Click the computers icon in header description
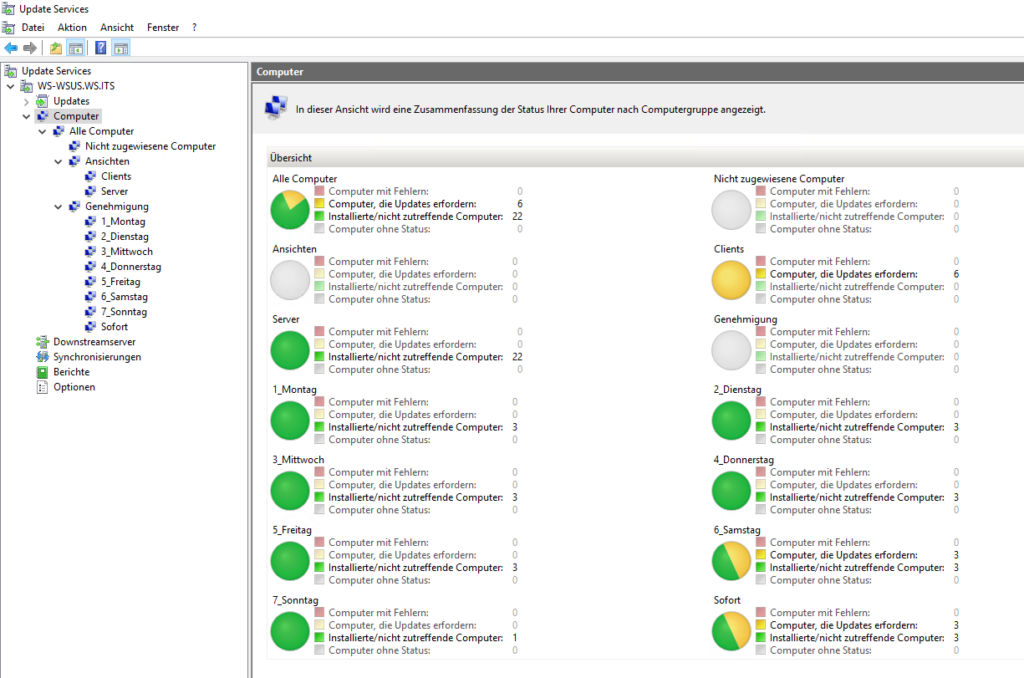Viewport: 1024px width, 678px height. (276, 107)
